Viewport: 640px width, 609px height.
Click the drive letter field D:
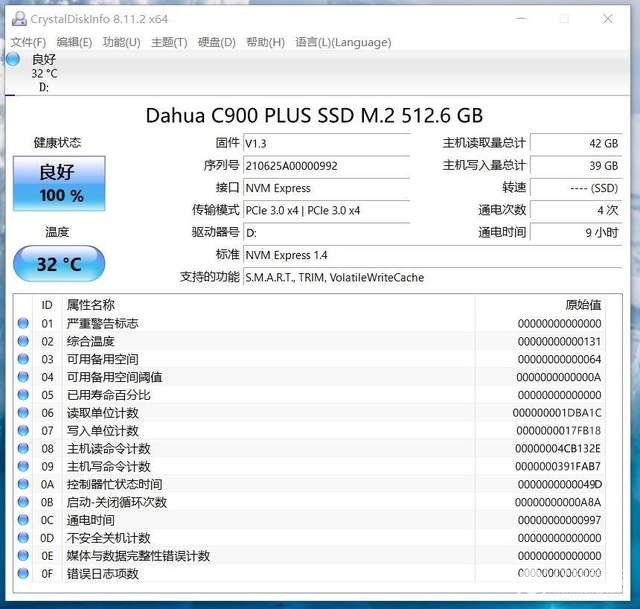coord(327,233)
